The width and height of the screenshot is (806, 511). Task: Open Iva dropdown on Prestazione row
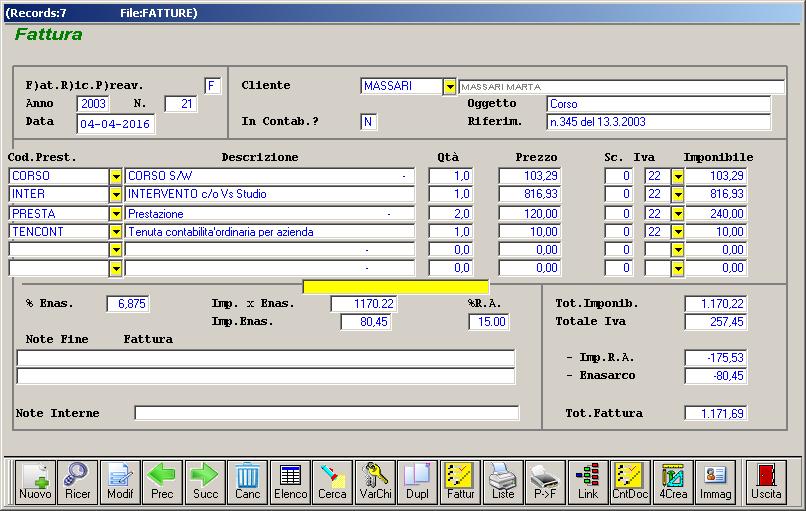pos(678,214)
